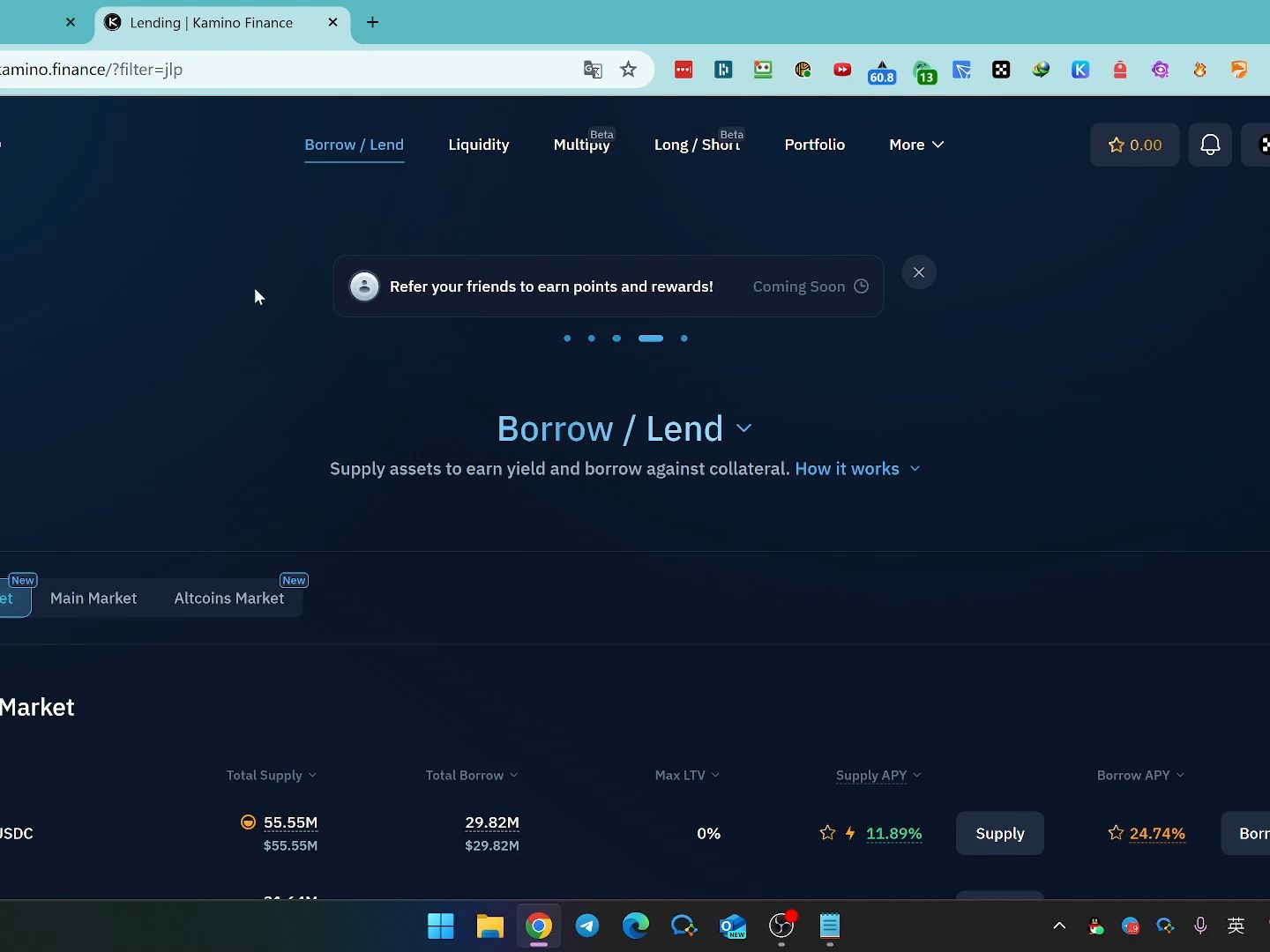Viewport: 1270px width, 952px height.
Task: Go to the Borrow / Lend tab
Action: pyautogui.click(x=354, y=145)
